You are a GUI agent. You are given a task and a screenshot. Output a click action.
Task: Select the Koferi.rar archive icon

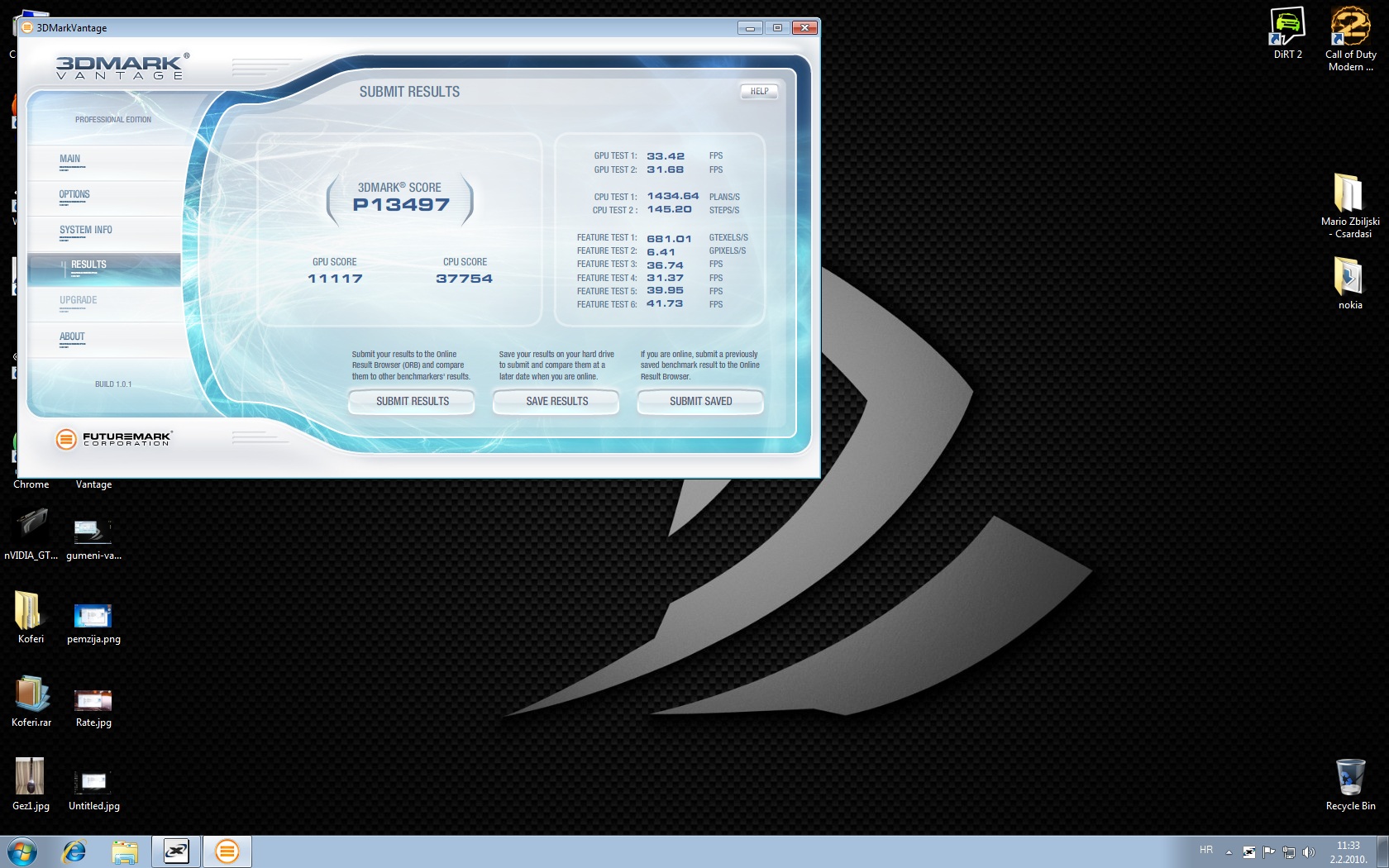click(x=31, y=701)
